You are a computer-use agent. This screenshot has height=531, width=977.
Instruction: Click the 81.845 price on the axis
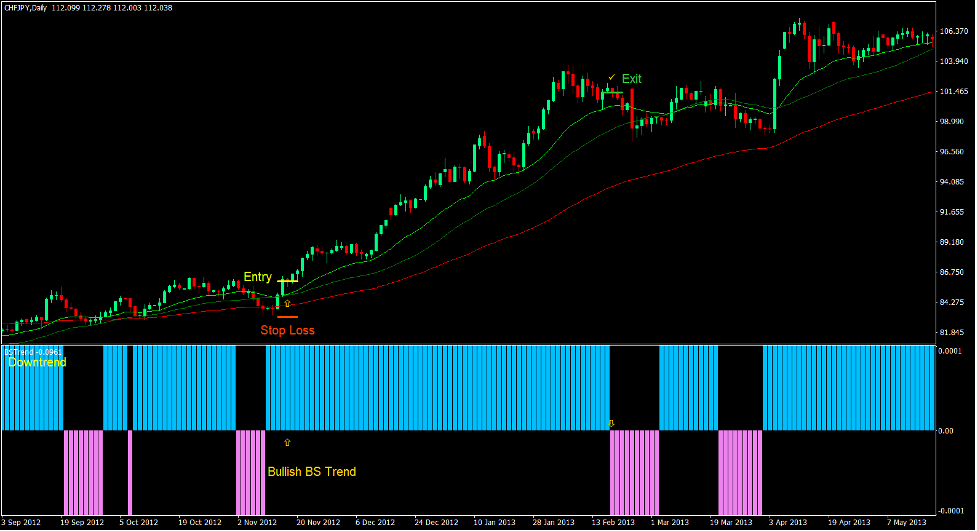click(956, 332)
